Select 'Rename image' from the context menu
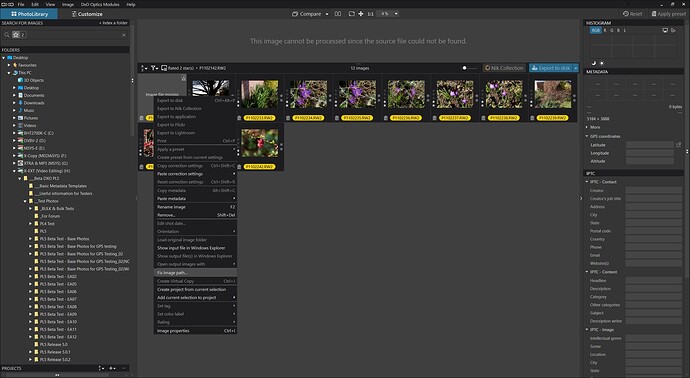Screen dimensions: 690x378 tap(195, 207)
